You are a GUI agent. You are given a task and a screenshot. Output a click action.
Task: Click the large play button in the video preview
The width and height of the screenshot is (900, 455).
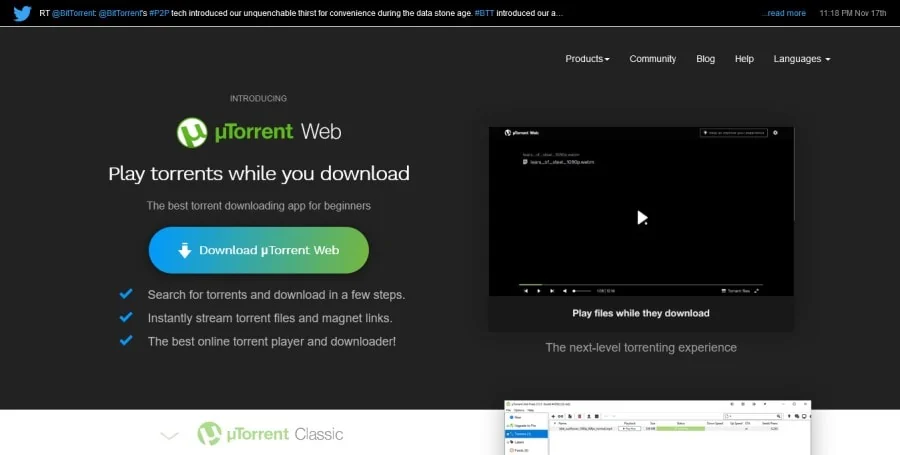point(642,217)
